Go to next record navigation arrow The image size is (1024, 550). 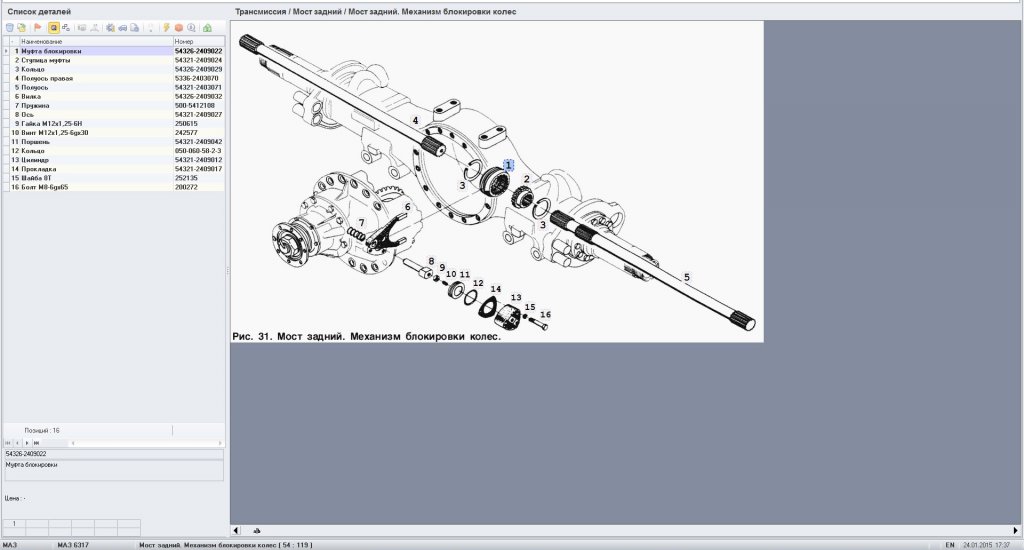pyautogui.click(x=27, y=443)
